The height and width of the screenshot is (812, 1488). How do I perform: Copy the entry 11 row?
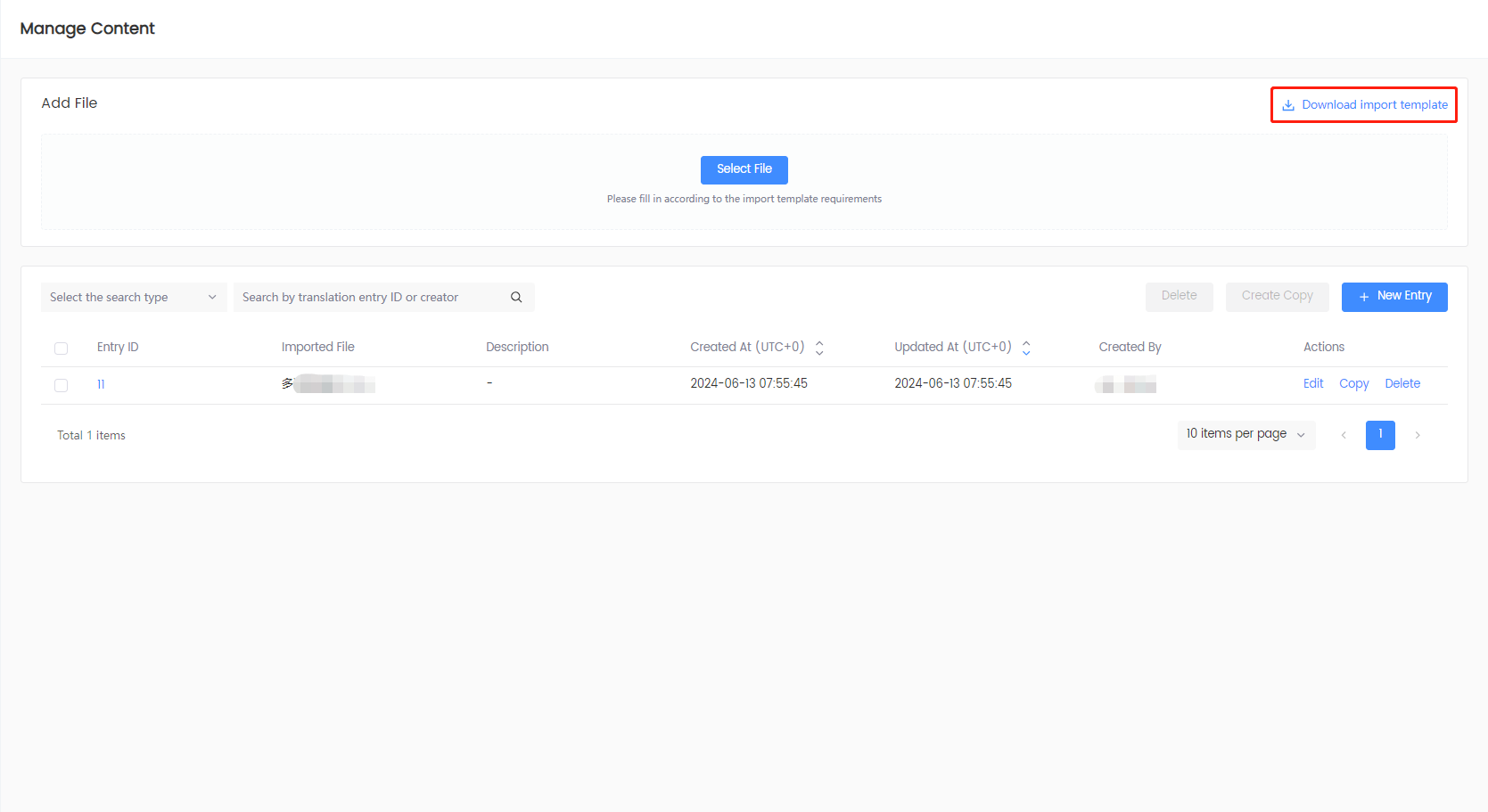1353,383
